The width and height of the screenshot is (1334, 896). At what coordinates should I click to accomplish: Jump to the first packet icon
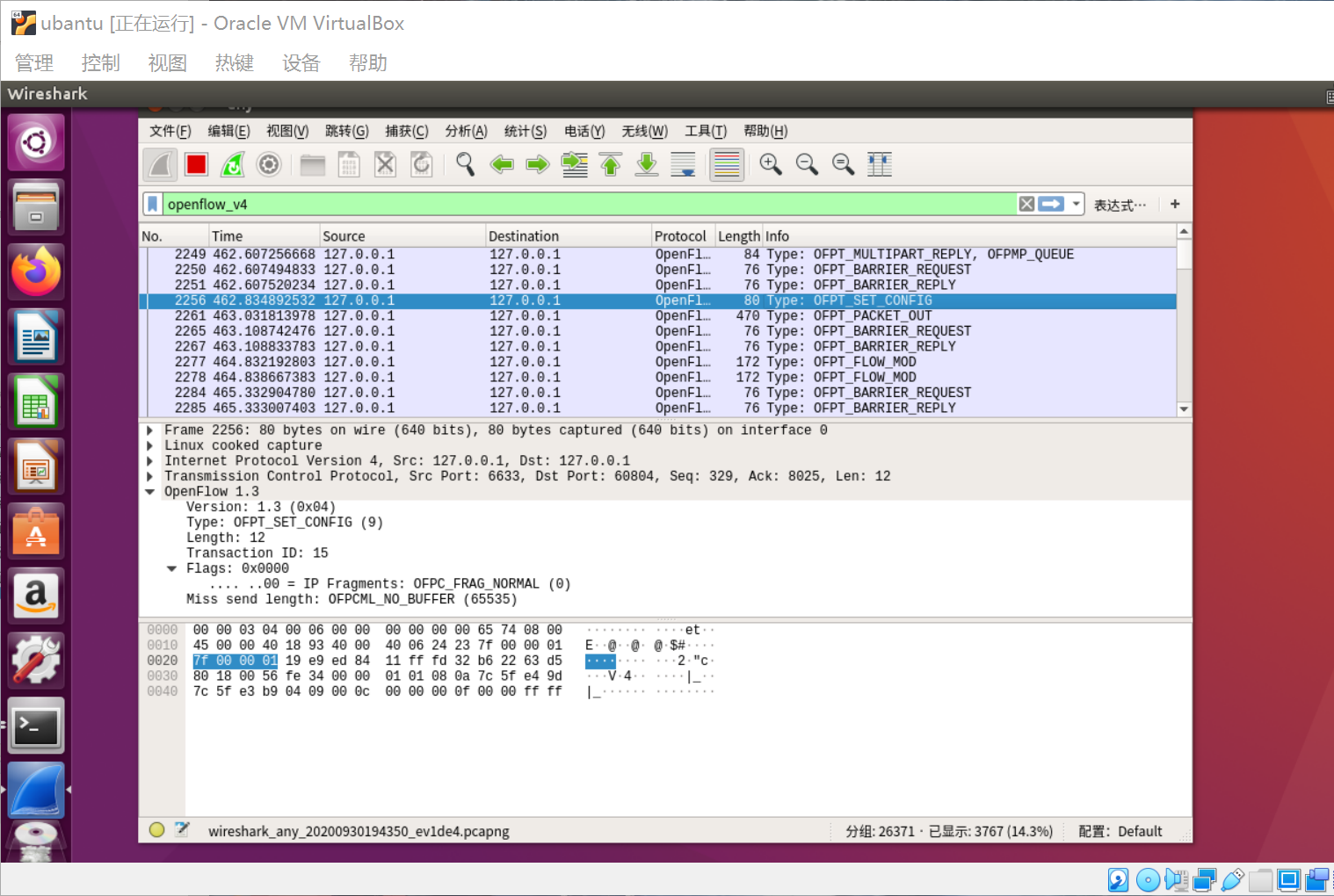(611, 164)
